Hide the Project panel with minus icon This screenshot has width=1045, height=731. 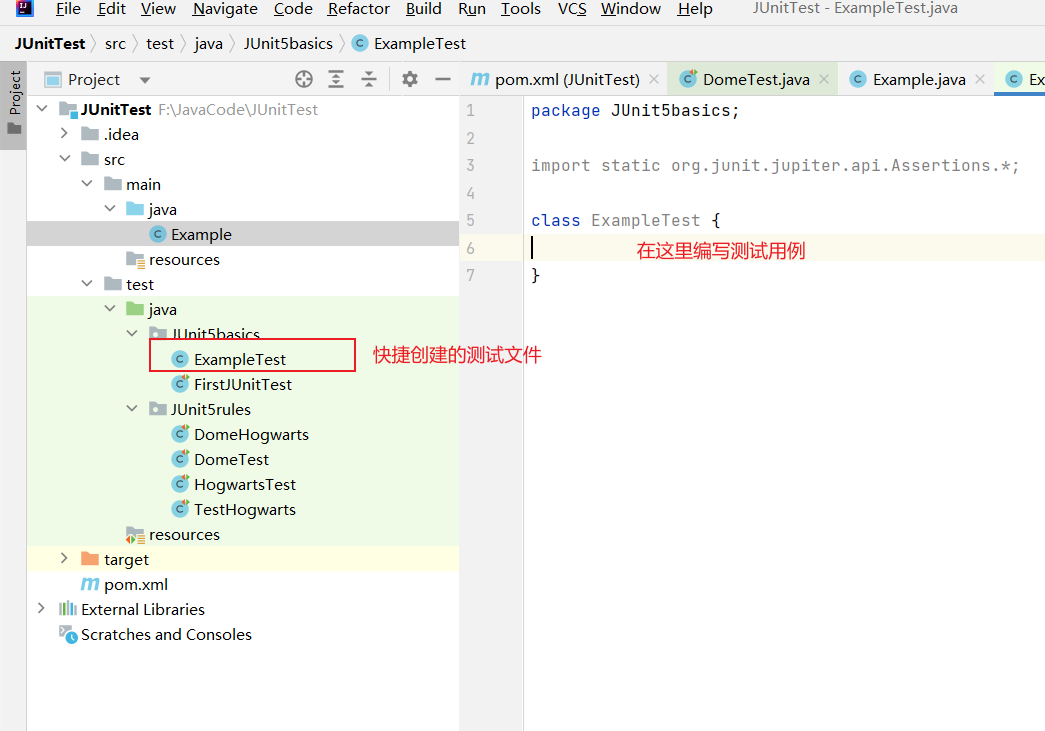[x=442, y=80]
